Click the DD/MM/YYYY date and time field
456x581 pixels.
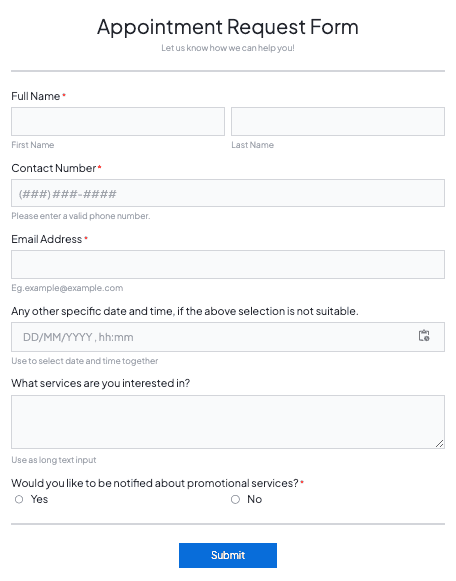(228, 337)
